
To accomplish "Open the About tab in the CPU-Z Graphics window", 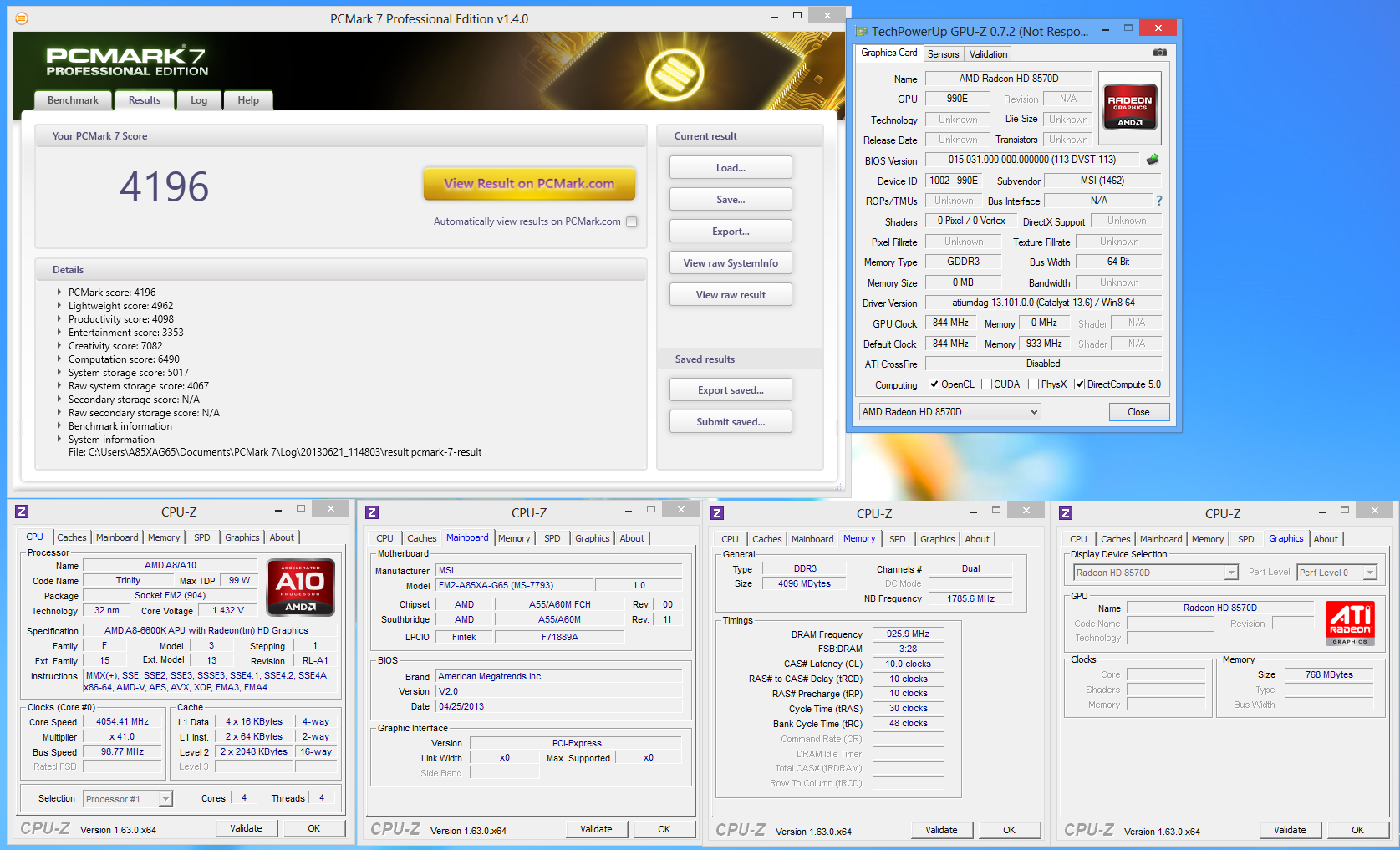I will (x=1326, y=539).
